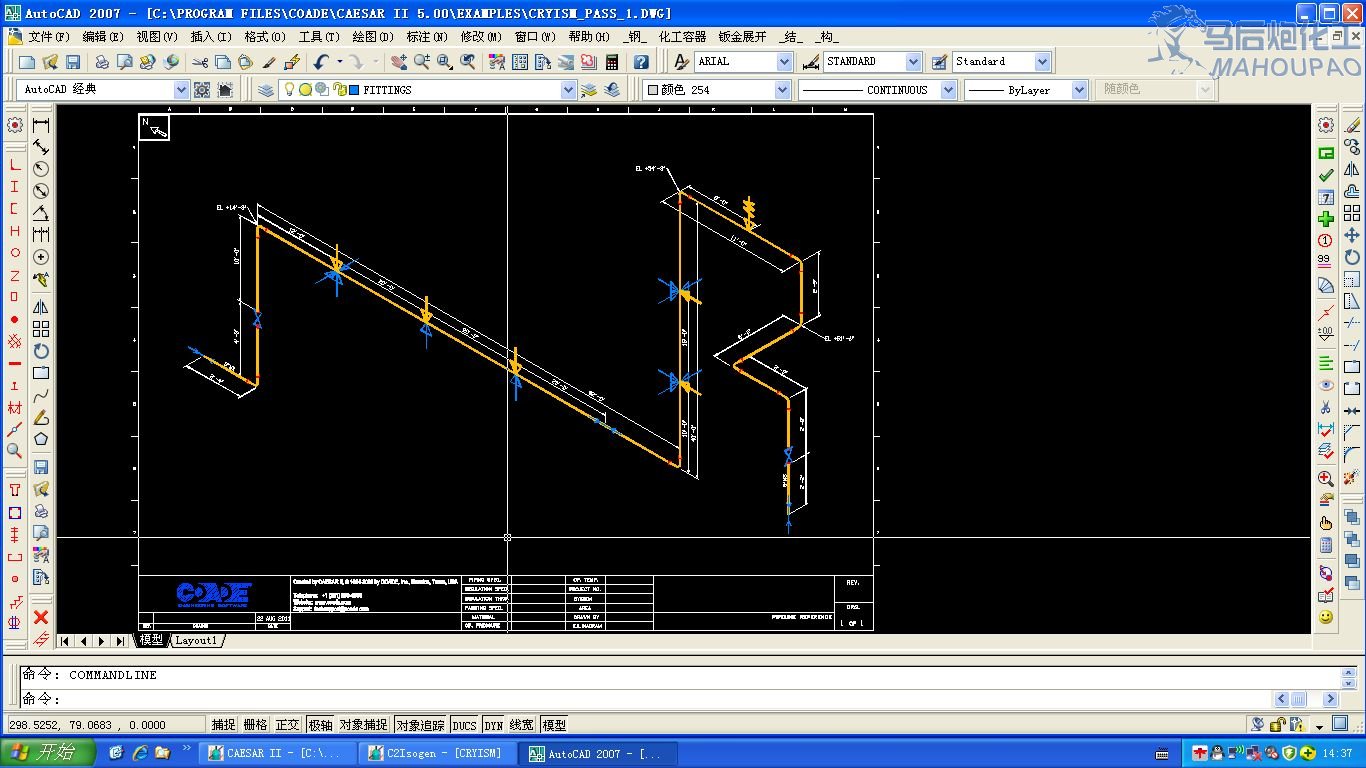1366x768 pixels.
Task: Toggle 对象追踪 object tracking in status bar
Action: (x=420, y=725)
